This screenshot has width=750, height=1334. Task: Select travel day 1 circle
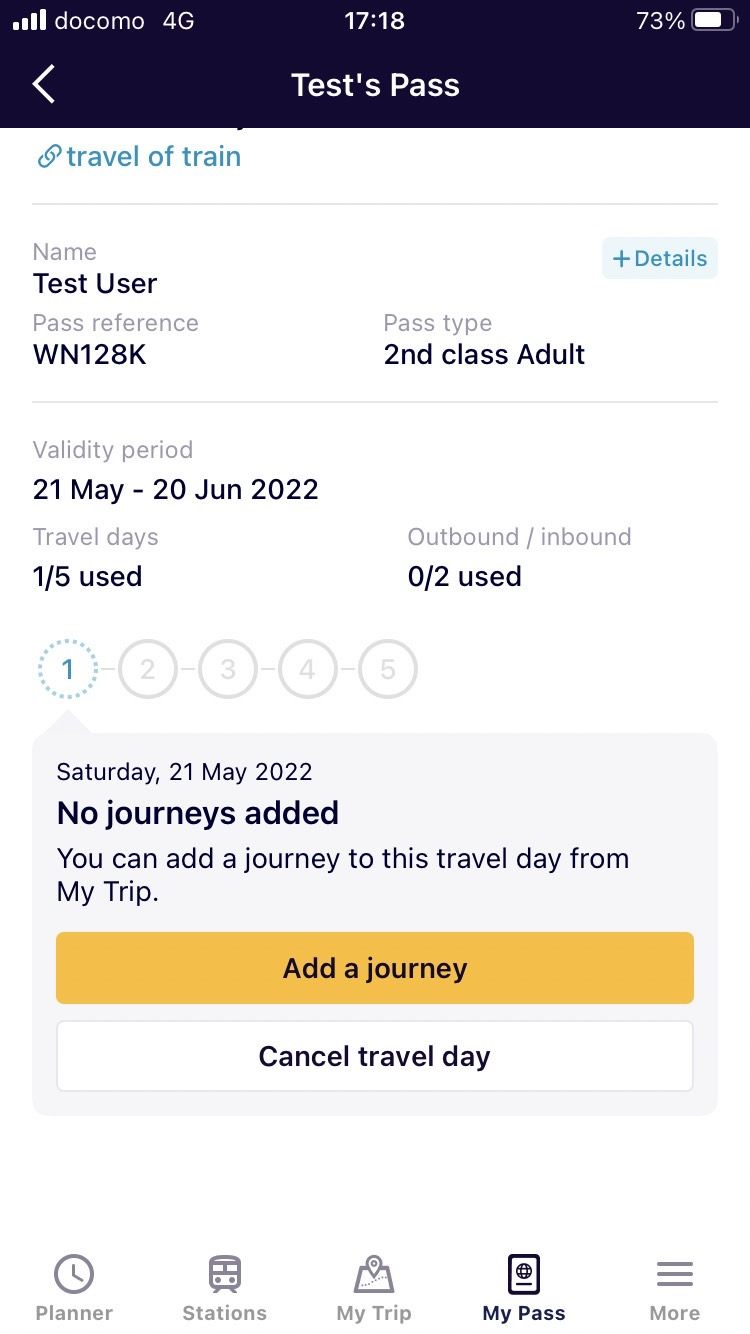tap(68, 669)
